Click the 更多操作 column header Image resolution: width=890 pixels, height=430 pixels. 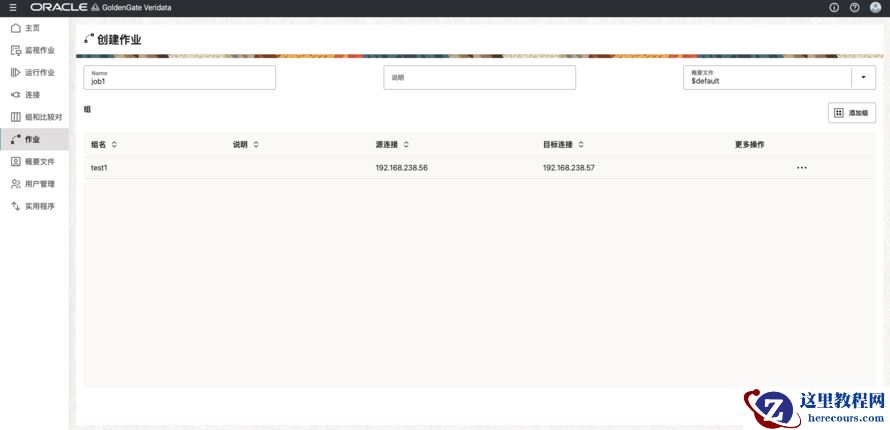click(x=749, y=145)
